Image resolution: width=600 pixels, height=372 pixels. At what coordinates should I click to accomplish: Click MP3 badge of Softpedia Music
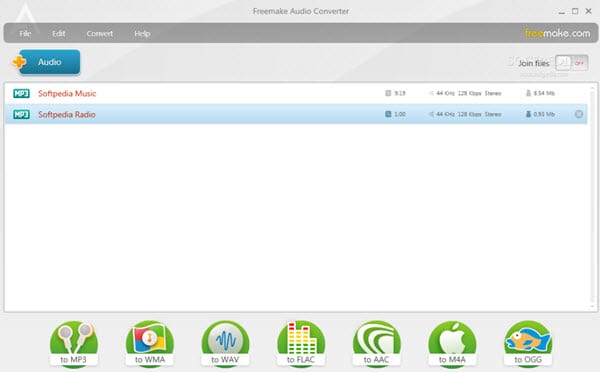coord(21,93)
